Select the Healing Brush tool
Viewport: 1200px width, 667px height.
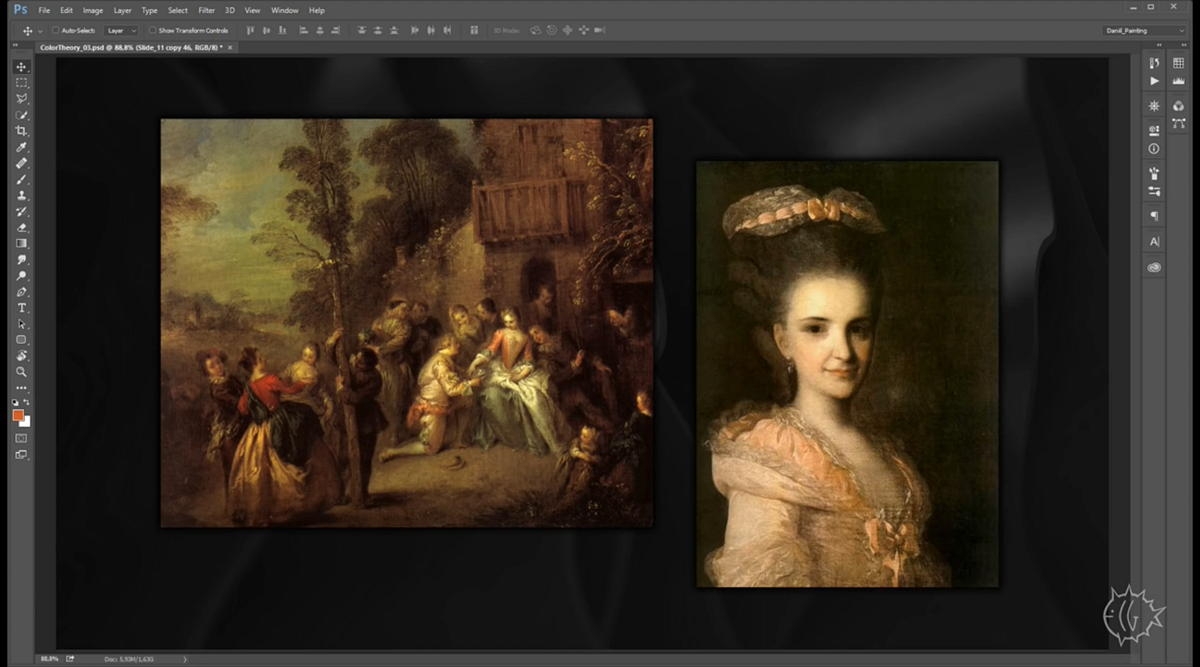coord(21,163)
